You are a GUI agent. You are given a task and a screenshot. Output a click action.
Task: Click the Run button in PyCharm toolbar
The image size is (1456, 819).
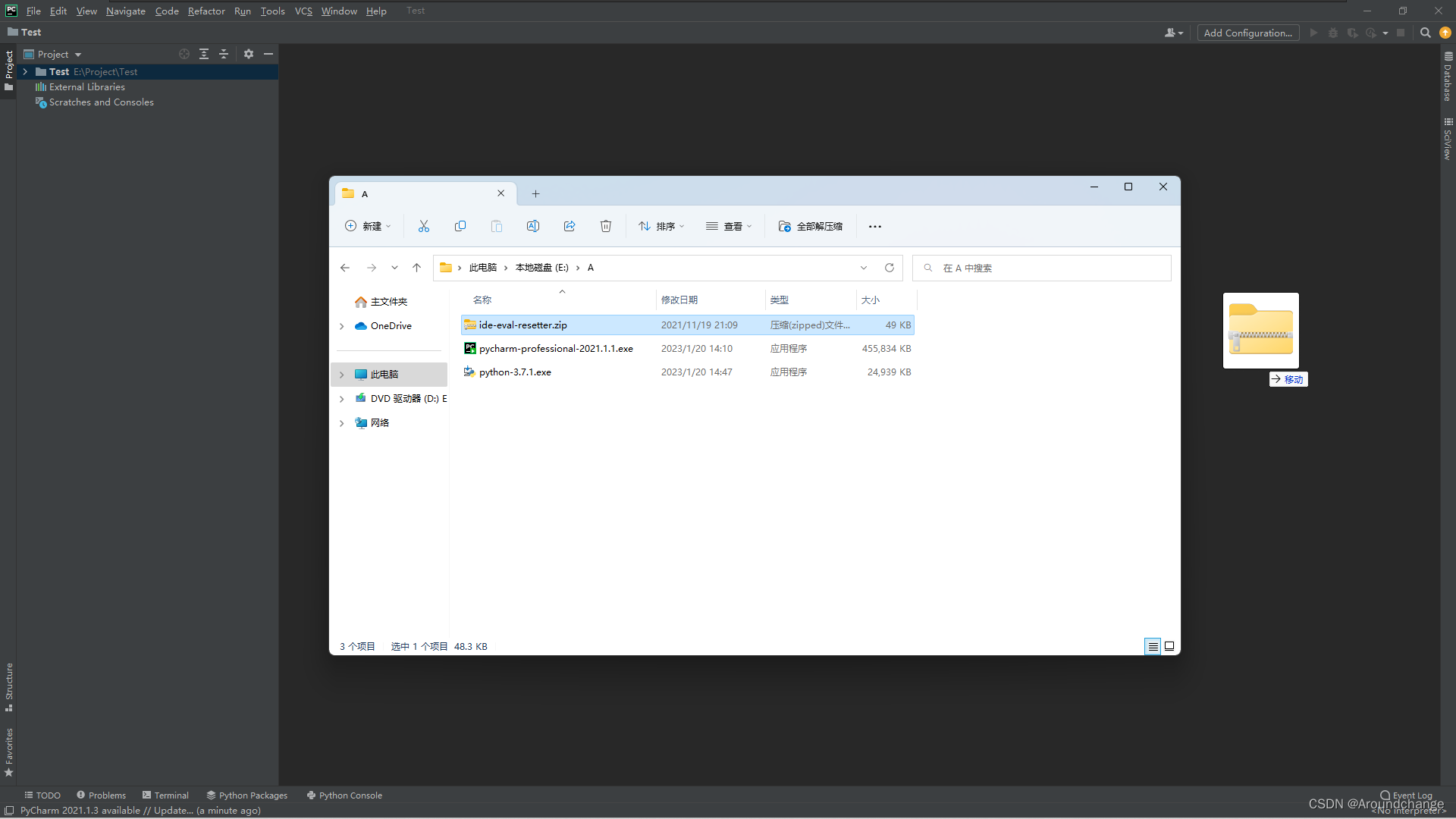pyautogui.click(x=1313, y=33)
